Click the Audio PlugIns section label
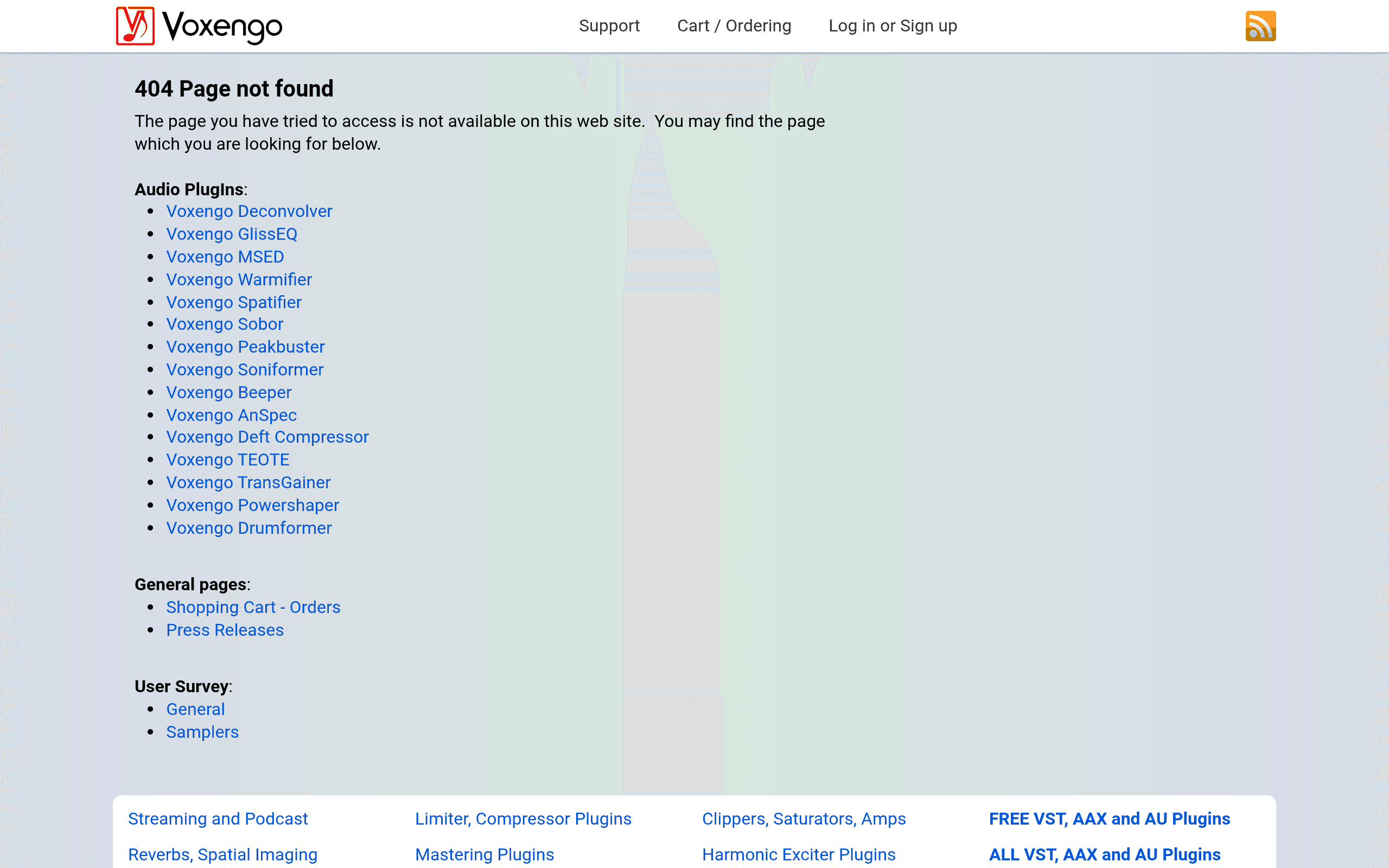1389x868 pixels. coord(191,189)
